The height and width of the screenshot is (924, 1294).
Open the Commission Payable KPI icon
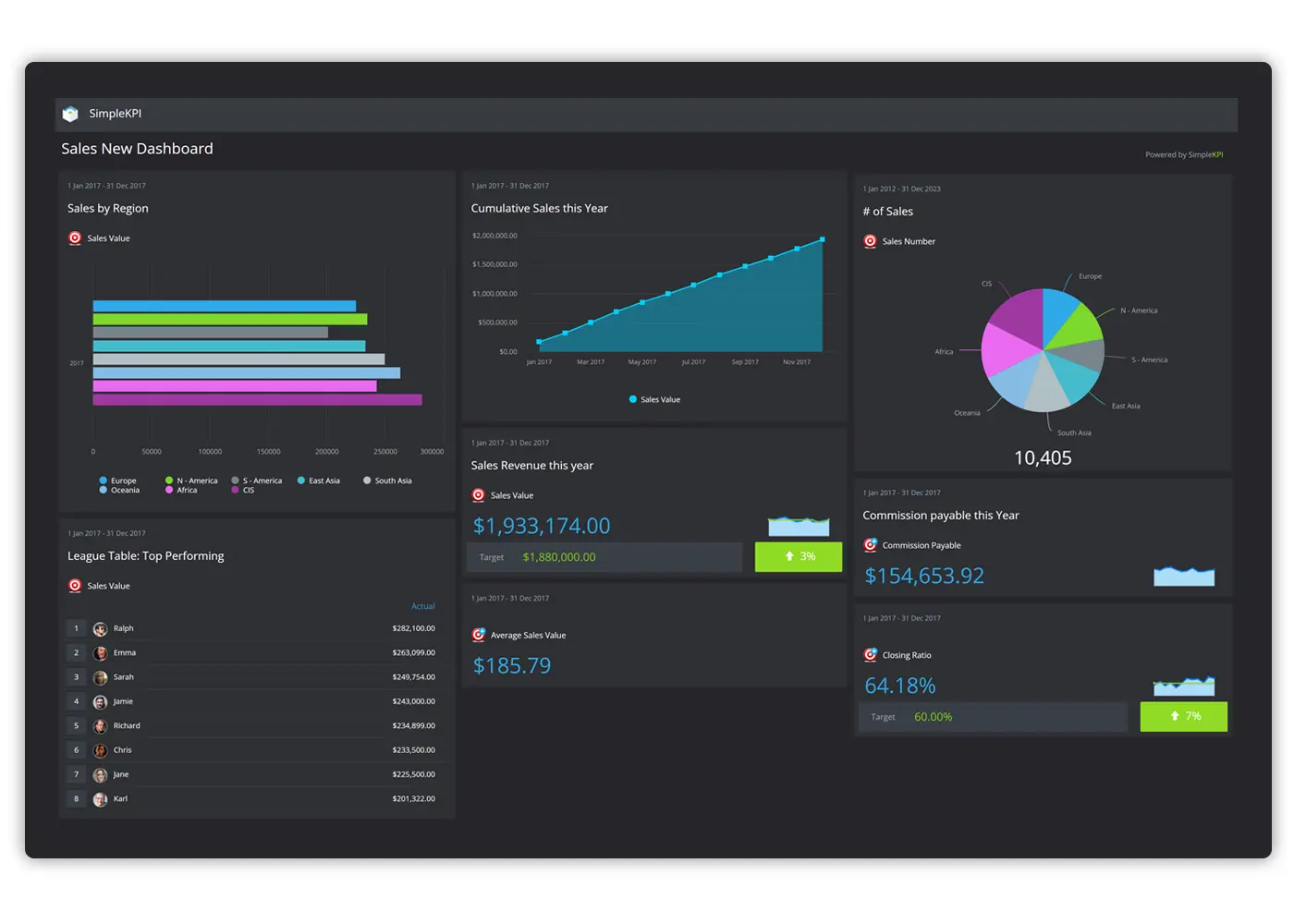pos(870,545)
